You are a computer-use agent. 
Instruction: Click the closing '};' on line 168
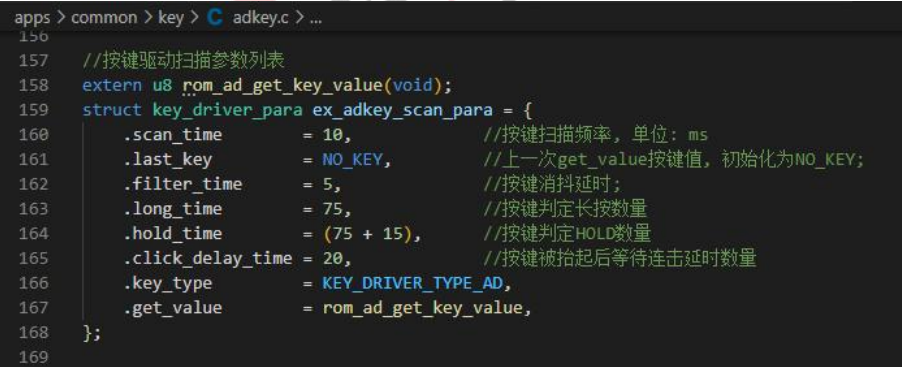tap(92, 333)
